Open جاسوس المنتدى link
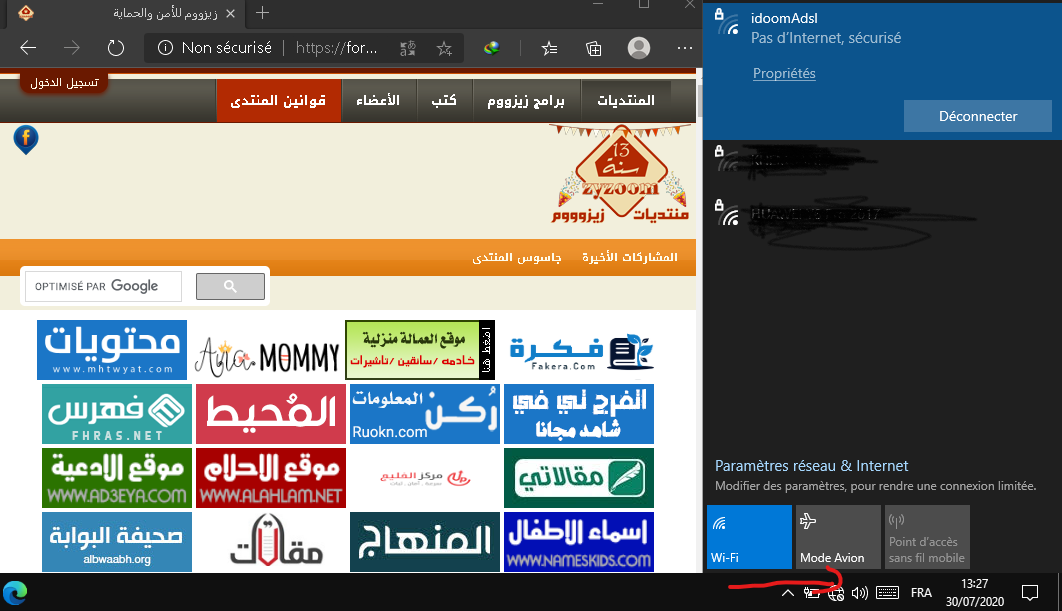1062x611 pixels. point(517,257)
